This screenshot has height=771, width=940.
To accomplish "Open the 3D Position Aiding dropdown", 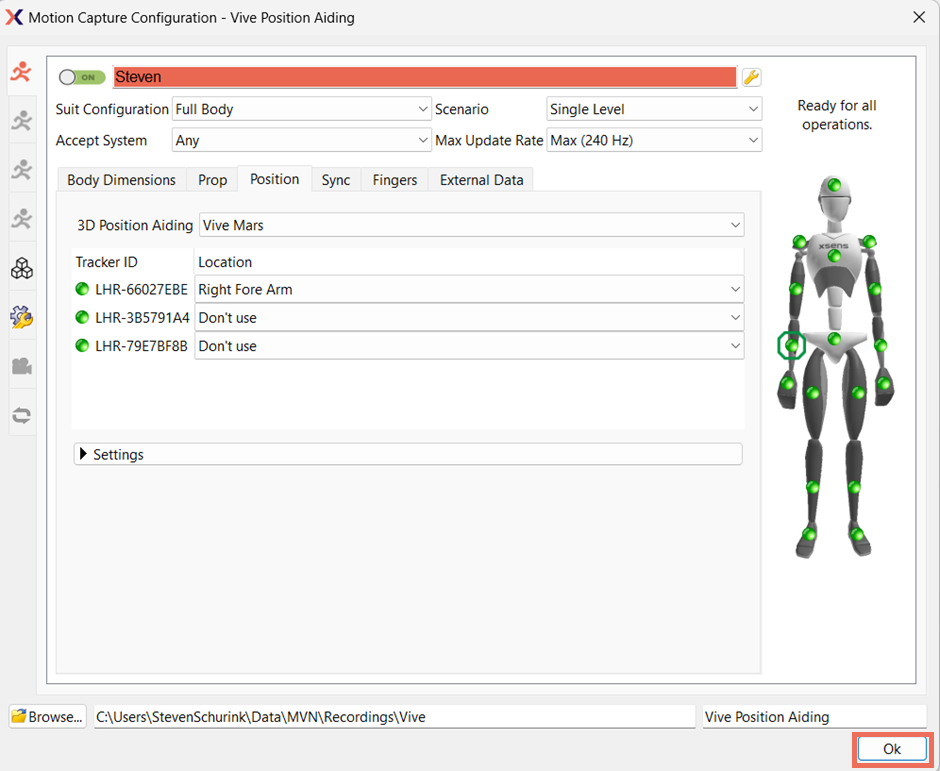I will tap(471, 226).
